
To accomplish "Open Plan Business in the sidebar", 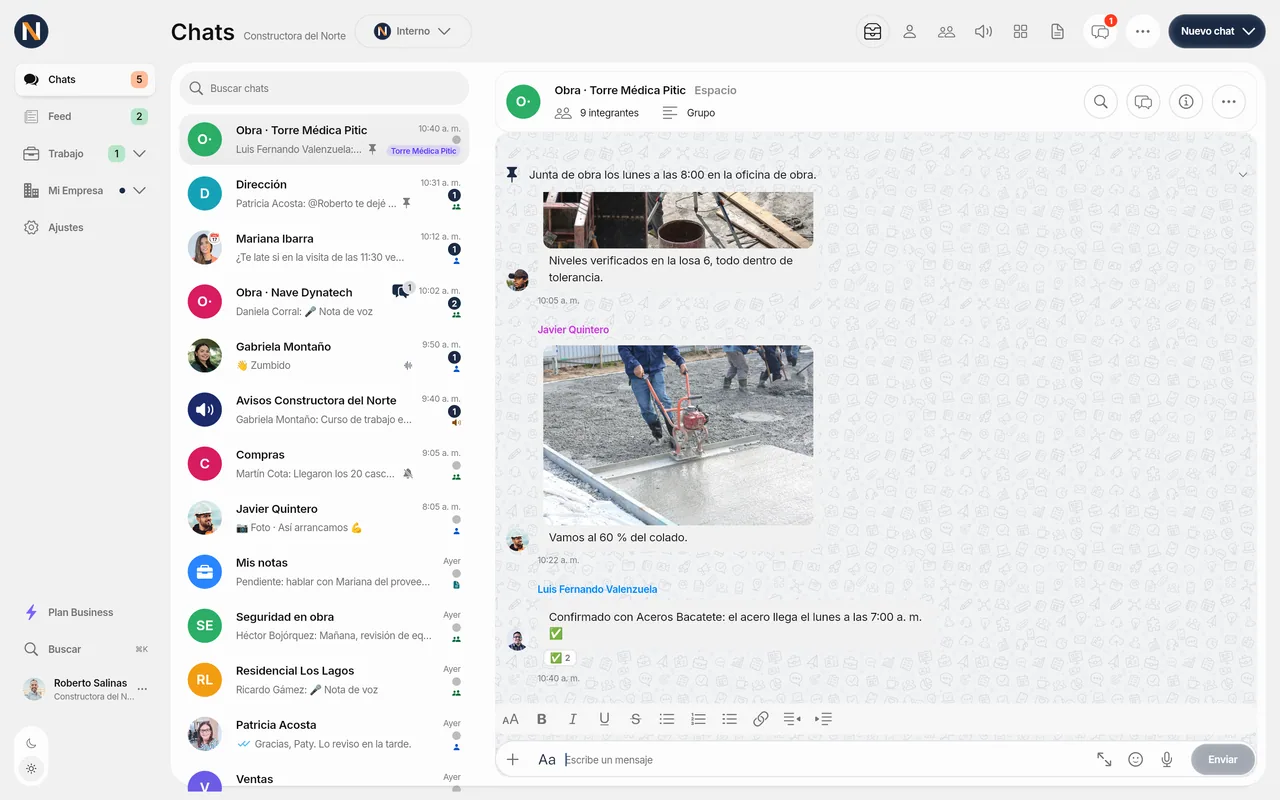I will pyautogui.click(x=85, y=613).
